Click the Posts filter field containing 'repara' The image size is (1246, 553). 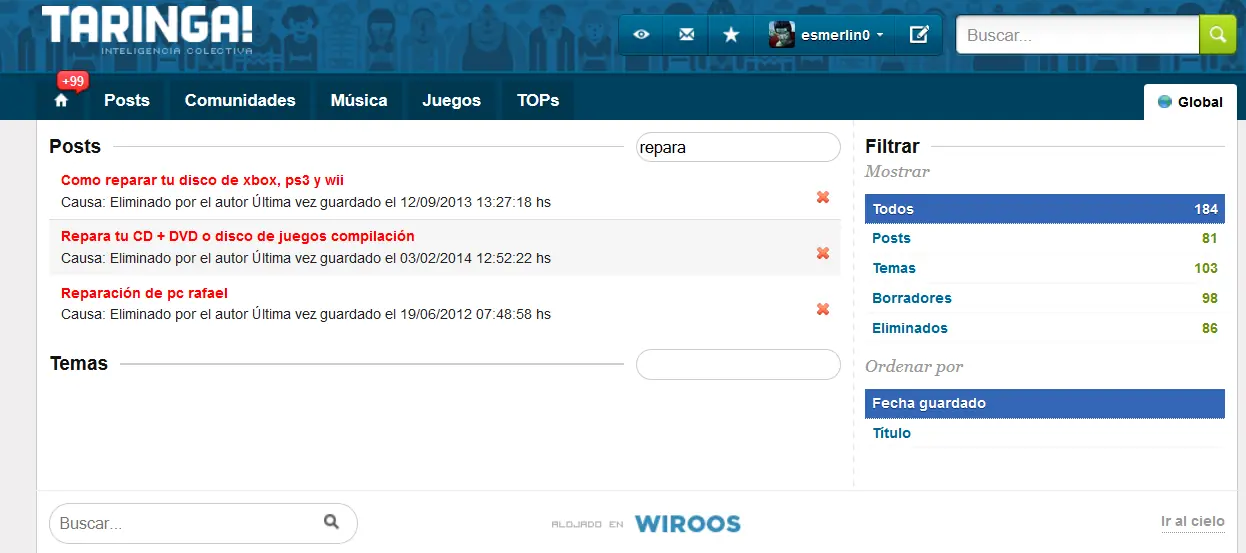tap(738, 147)
